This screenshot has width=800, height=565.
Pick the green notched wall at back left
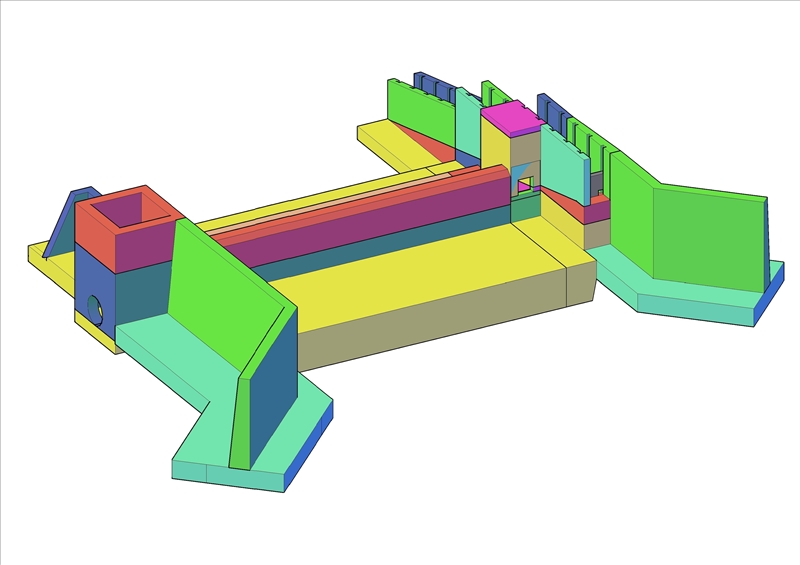coord(420,112)
